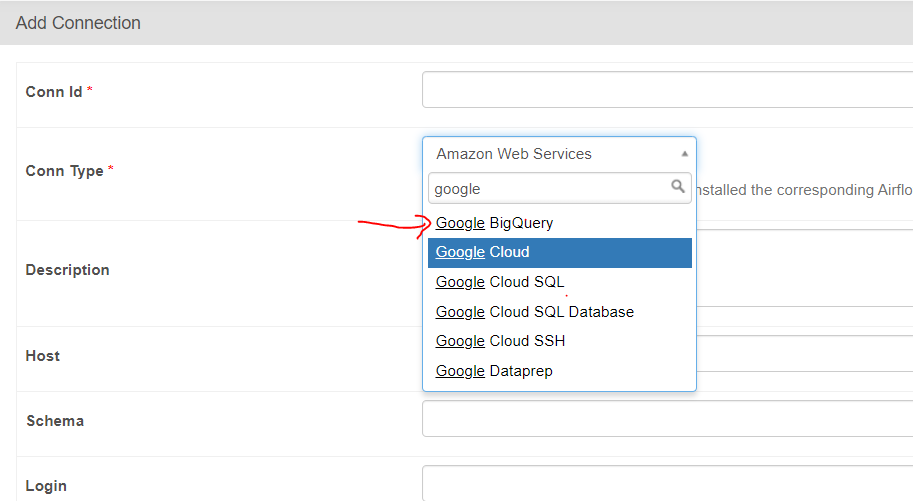913x501 pixels.
Task: Click the Description text area
Action: point(800,270)
